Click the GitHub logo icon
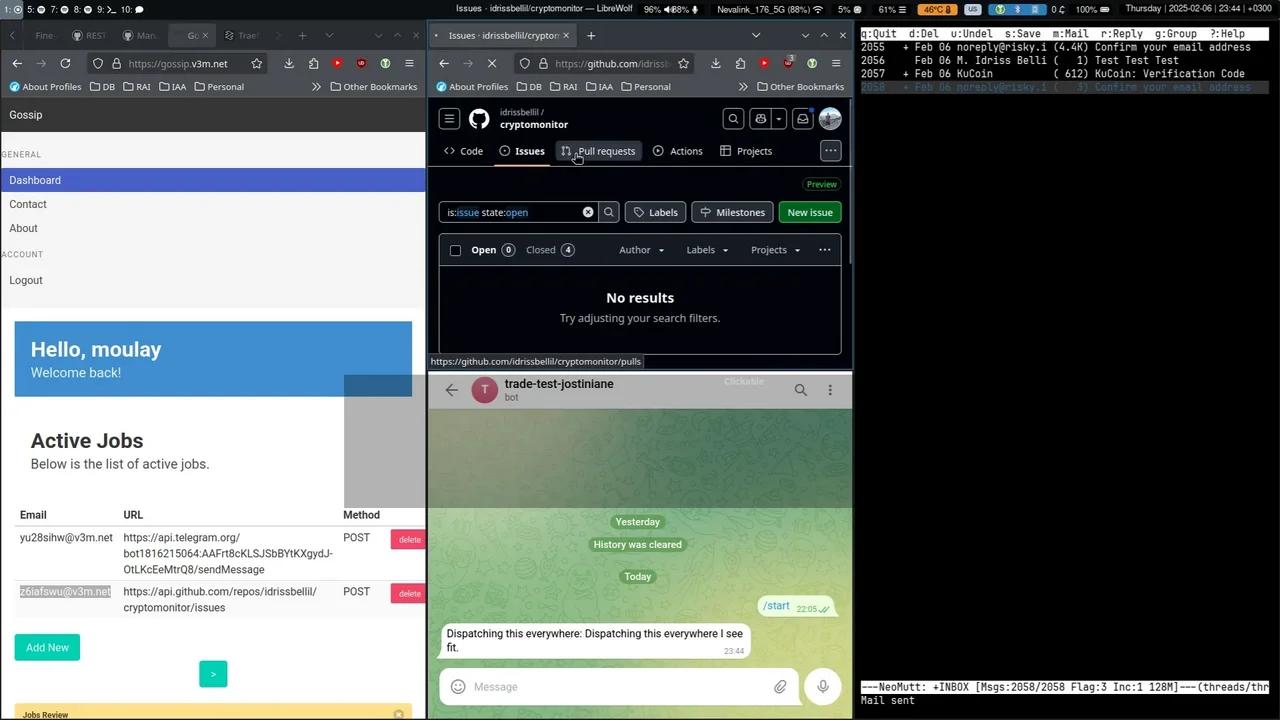The width and height of the screenshot is (1280, 720). tap(479, 119)
